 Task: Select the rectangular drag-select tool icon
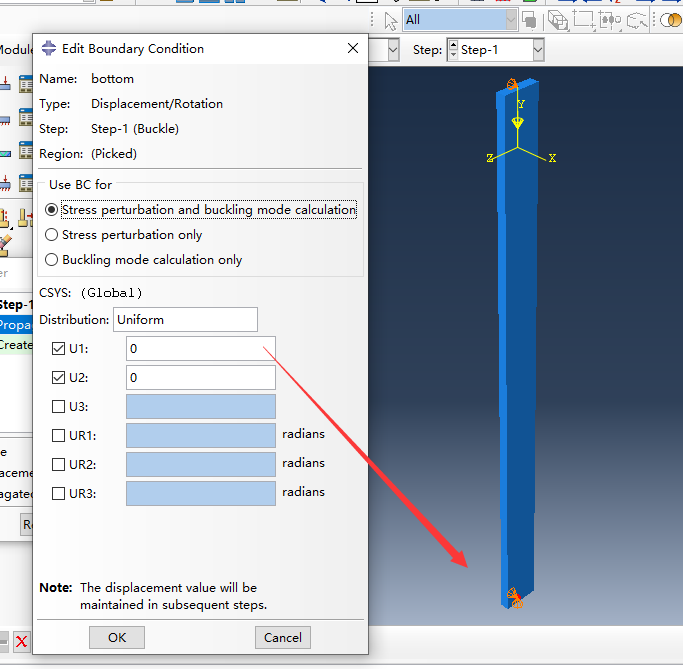[x=584, y=20]
